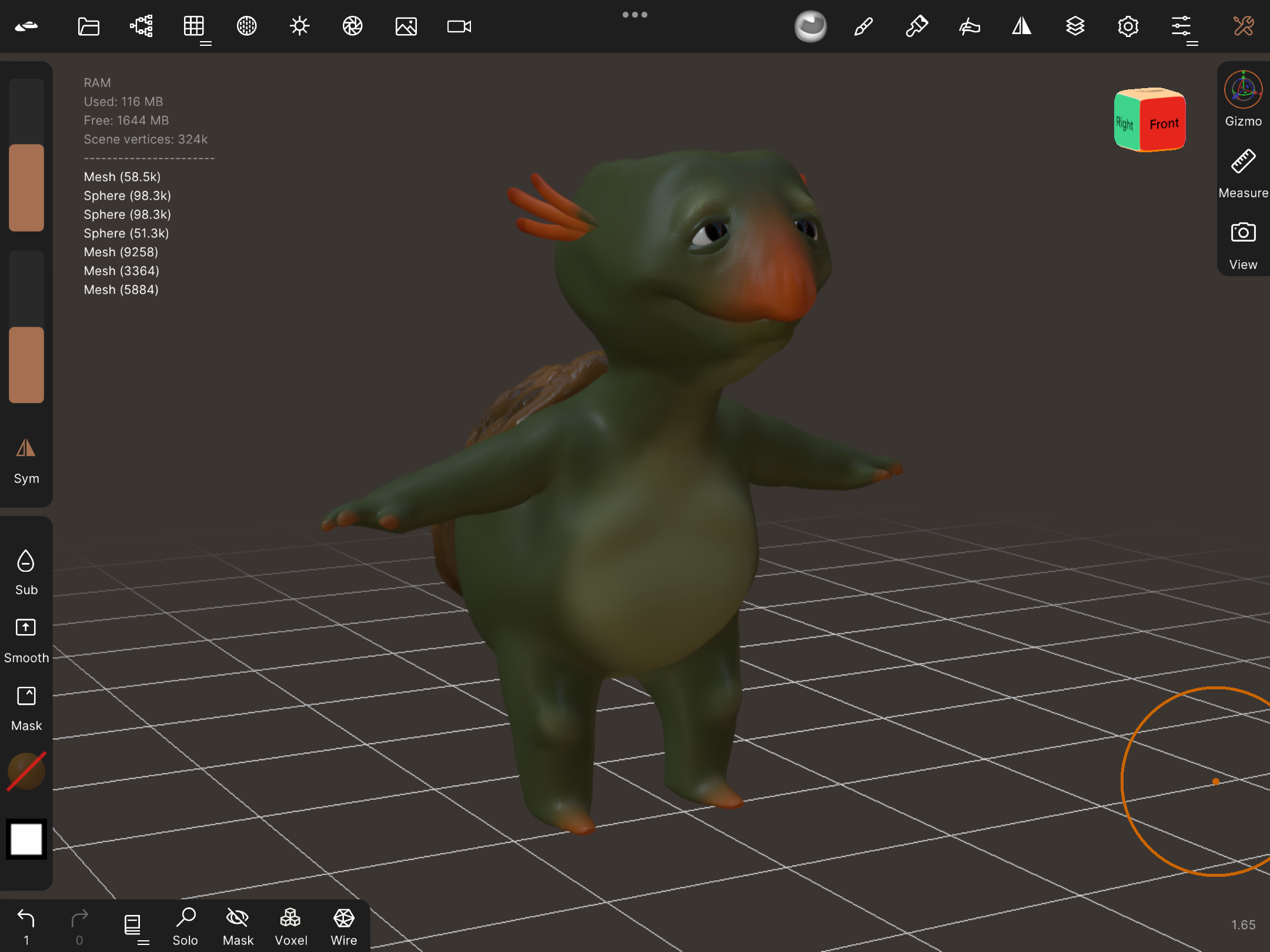This screenshot has width=1270, height=952.
Task: Click the Undo arrow button
Action: (x=26, y=919)
